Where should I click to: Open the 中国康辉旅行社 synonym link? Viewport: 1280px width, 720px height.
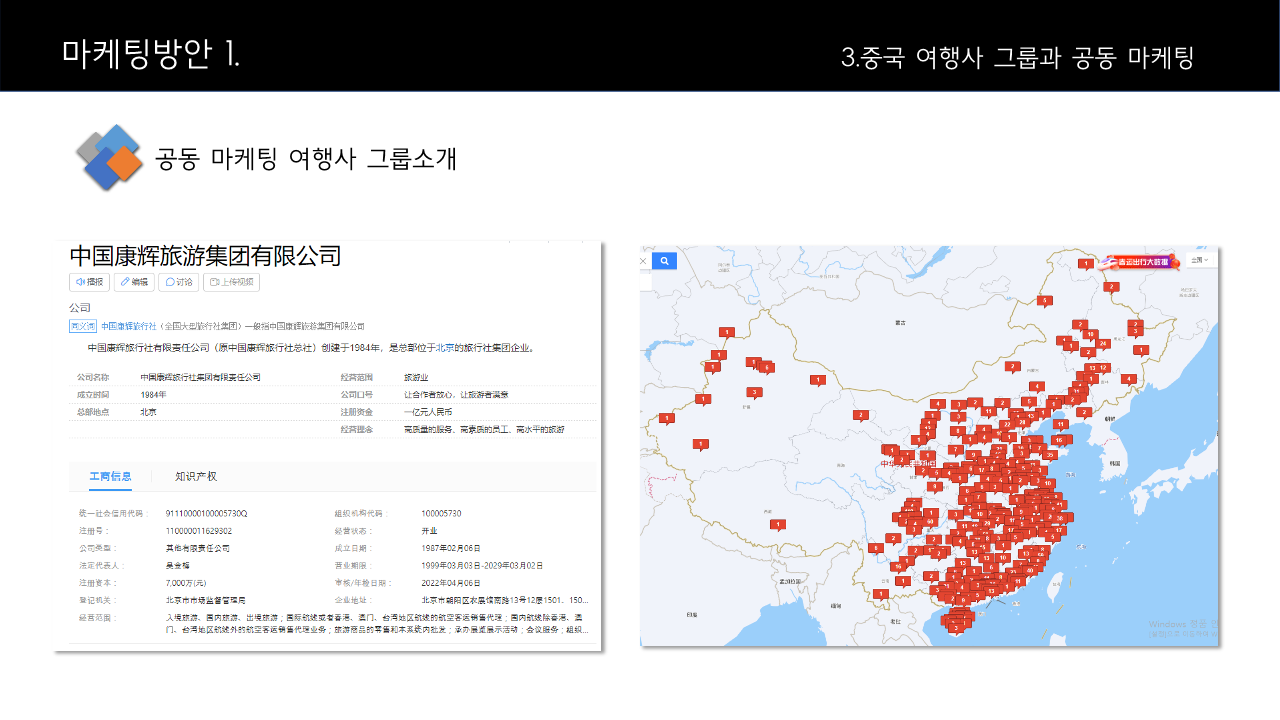coord(129,326)
